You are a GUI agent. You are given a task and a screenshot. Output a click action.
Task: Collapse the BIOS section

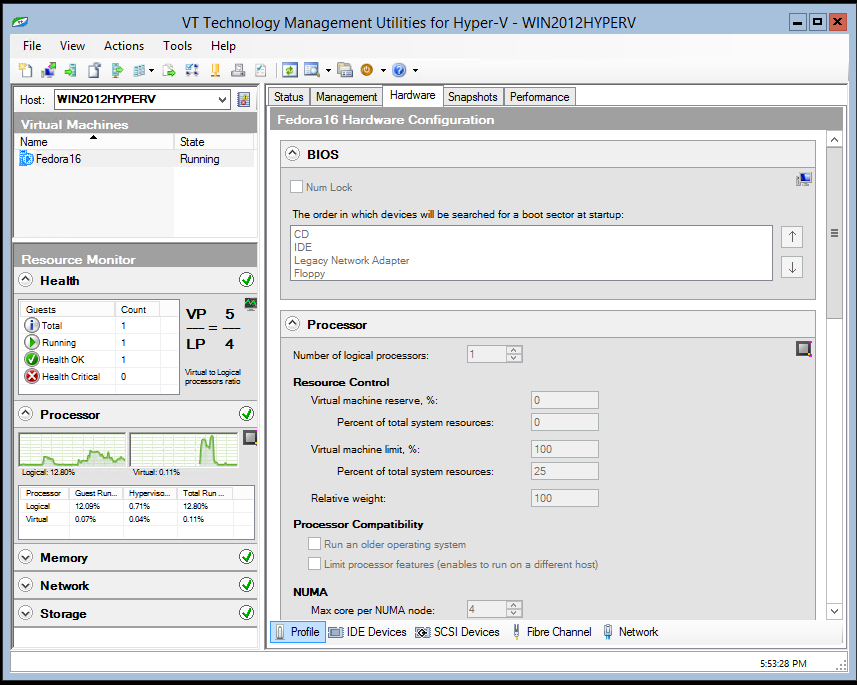290,153
